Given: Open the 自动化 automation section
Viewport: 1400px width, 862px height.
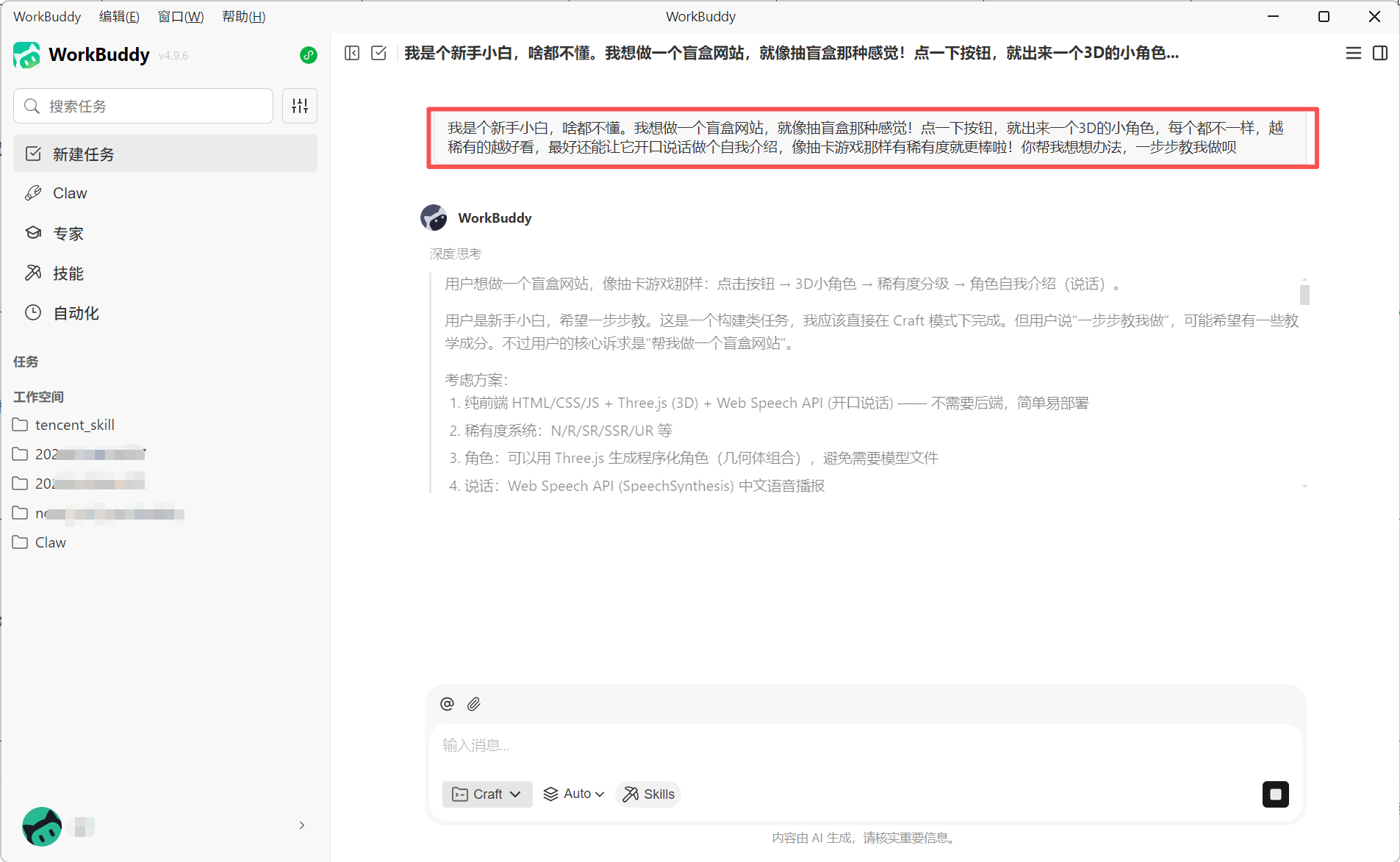Looking at the screenshot, I should point(165,313).
